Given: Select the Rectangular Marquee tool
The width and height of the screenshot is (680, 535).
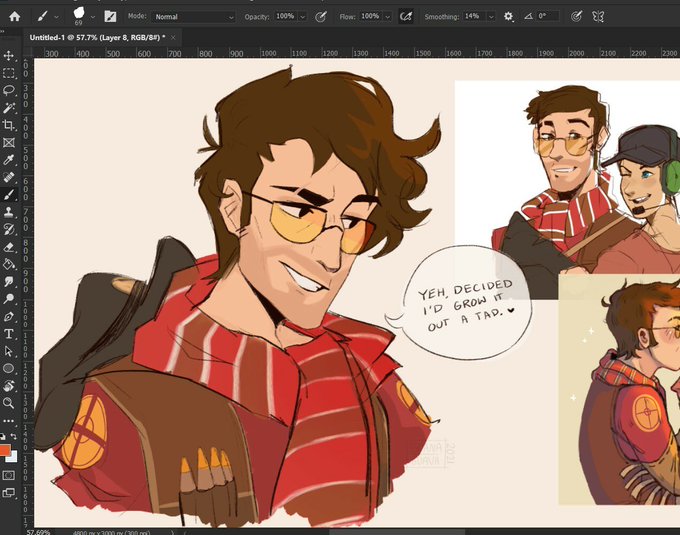Looking at the screenshot, I should pyautogui.click(x=8, y=73).
